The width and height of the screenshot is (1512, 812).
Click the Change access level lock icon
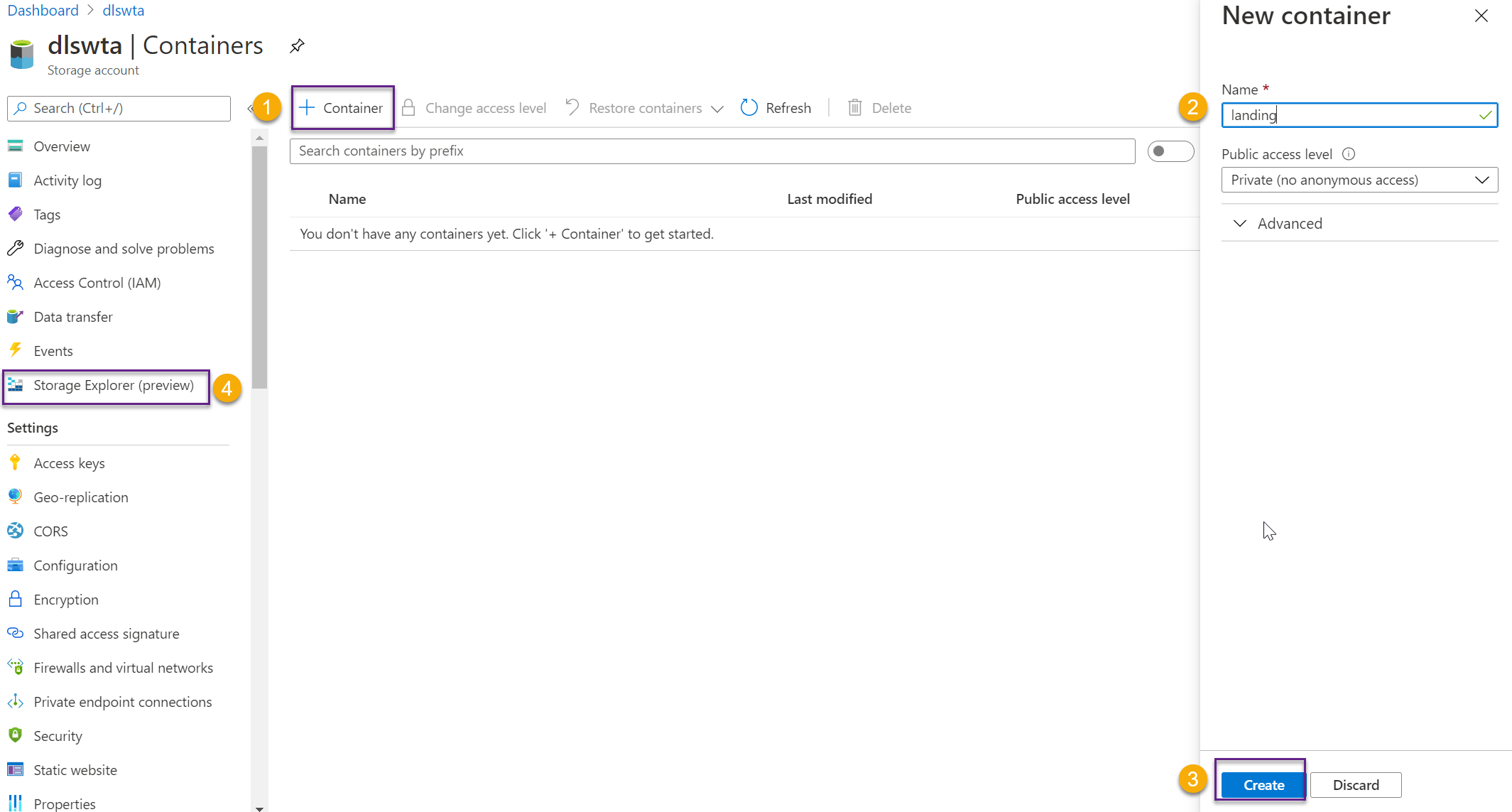408,108
